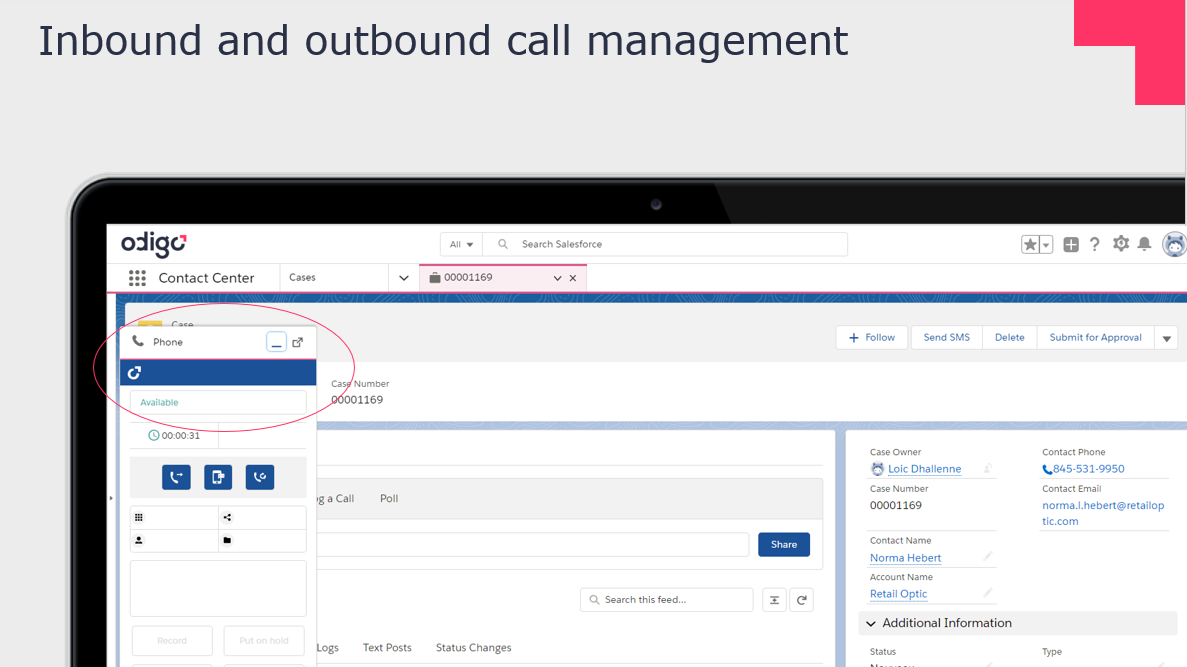
Task: Click the contact person icon in Phone widget
Action: pyautogui.click(x=138, y=540)
